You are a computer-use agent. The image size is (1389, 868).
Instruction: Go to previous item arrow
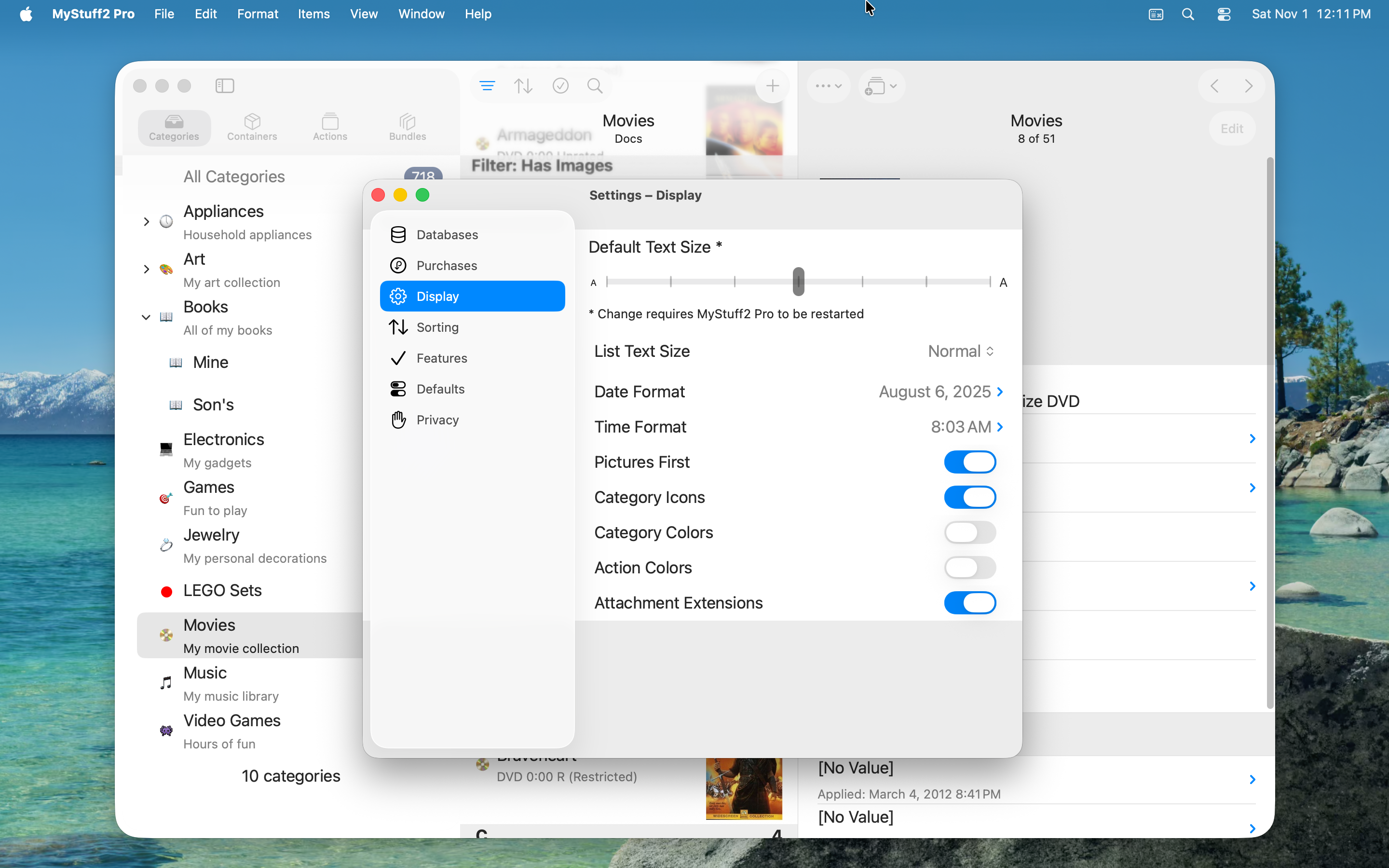click(1214, 86)
